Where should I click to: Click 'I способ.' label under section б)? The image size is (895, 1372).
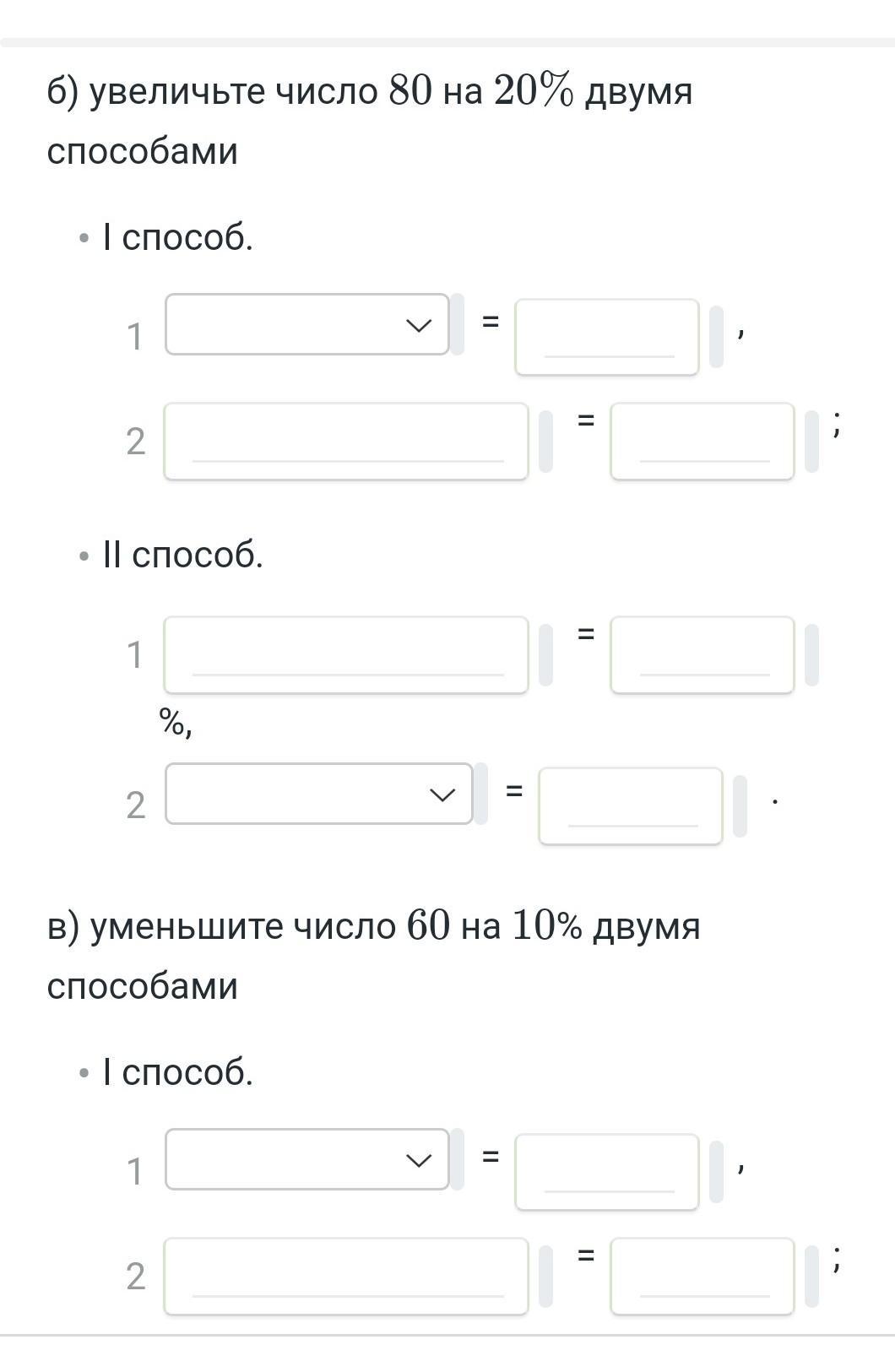click(x=177, y=237)
